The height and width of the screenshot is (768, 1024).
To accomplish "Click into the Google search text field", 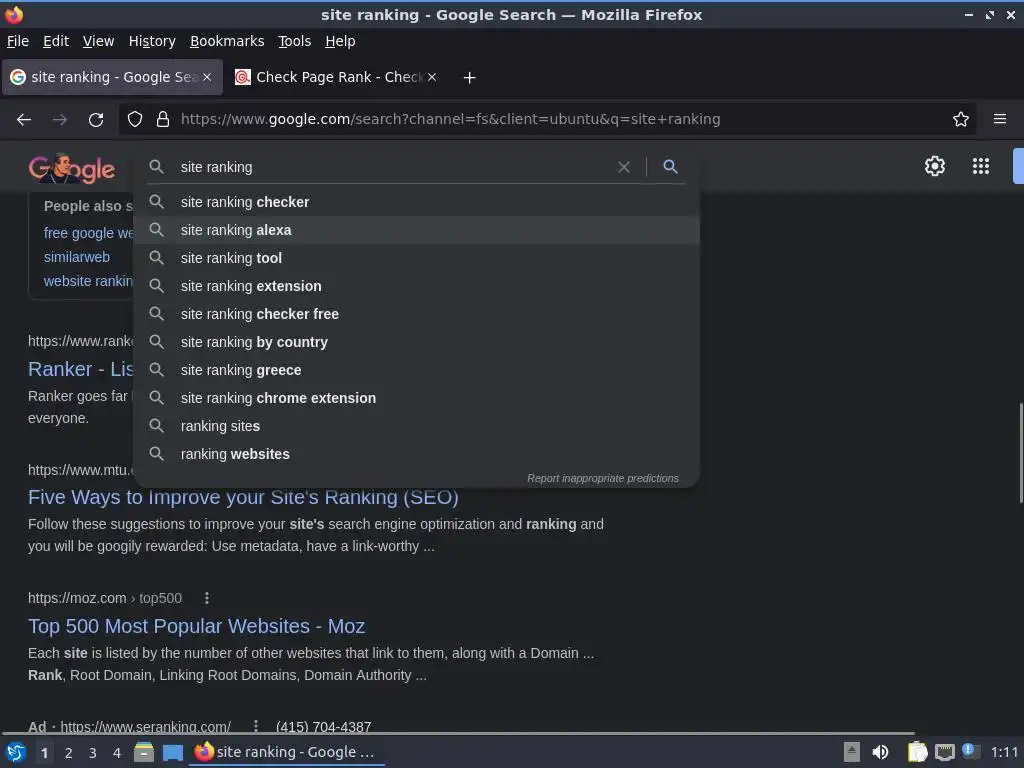I will (x=392, y=167).
